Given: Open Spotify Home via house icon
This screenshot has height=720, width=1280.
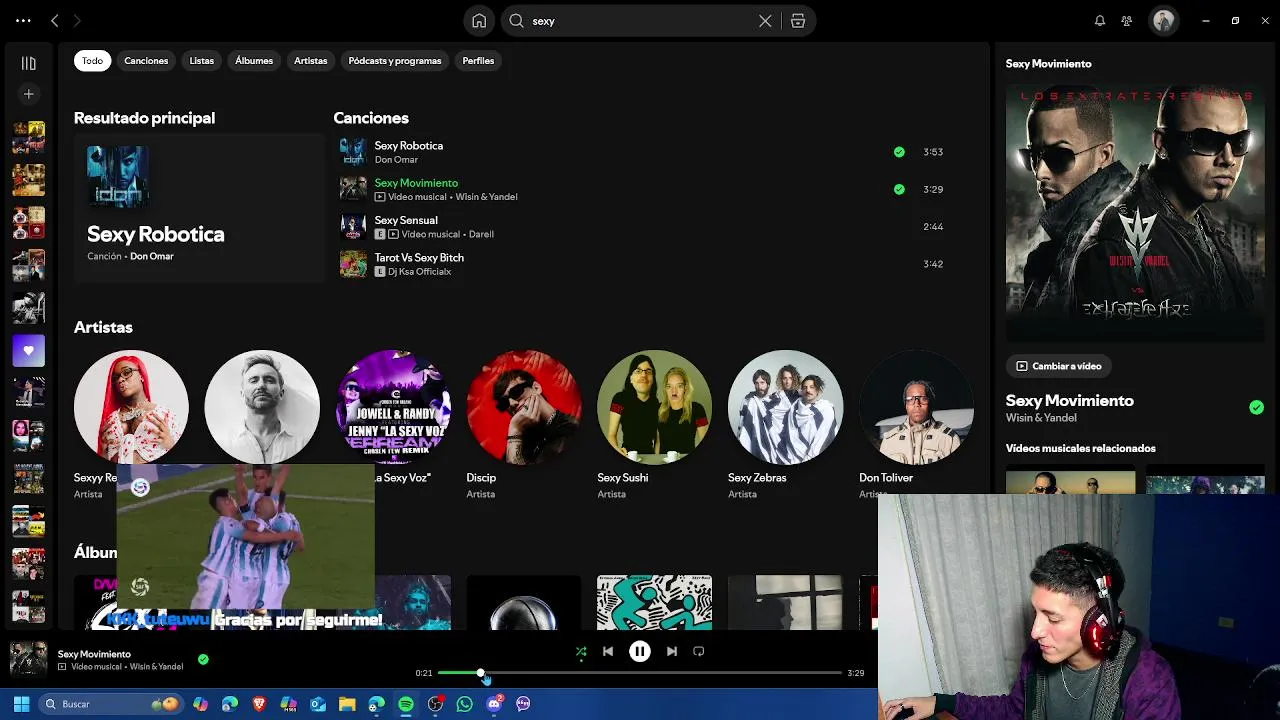Looking at the screenshot, I should tap(479, 21).
